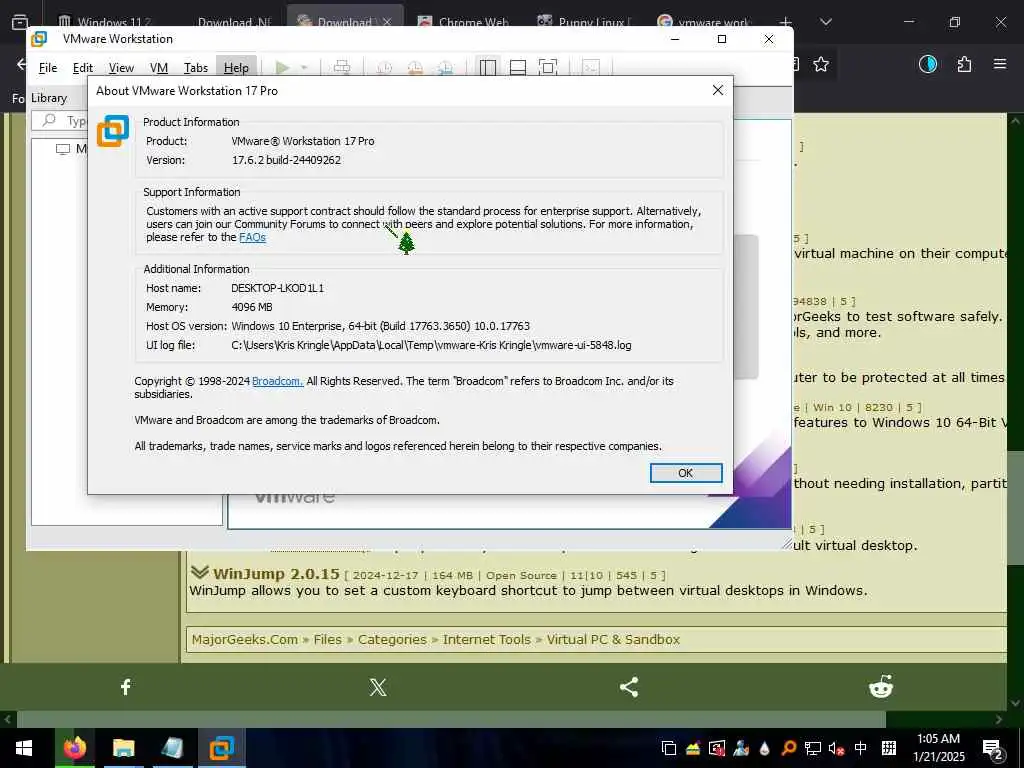Switch to the Chrome Web browser tab
This screenshot has width=1024, height=768.
point(465,22)
